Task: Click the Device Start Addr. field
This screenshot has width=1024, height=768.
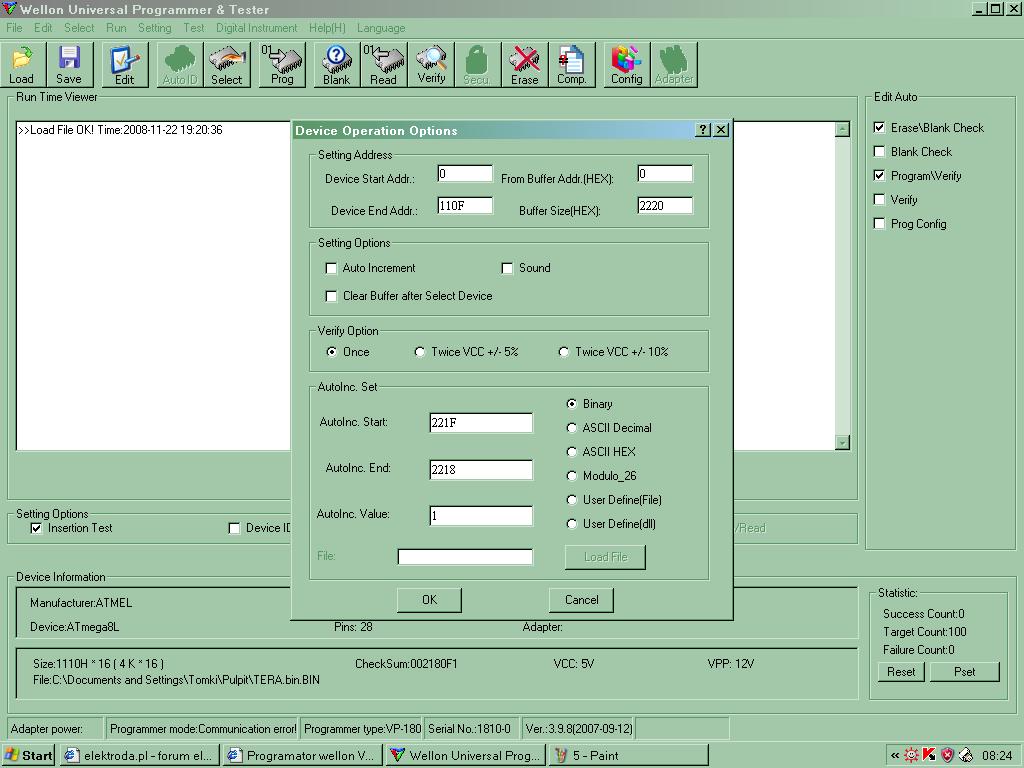Action: 465,174
